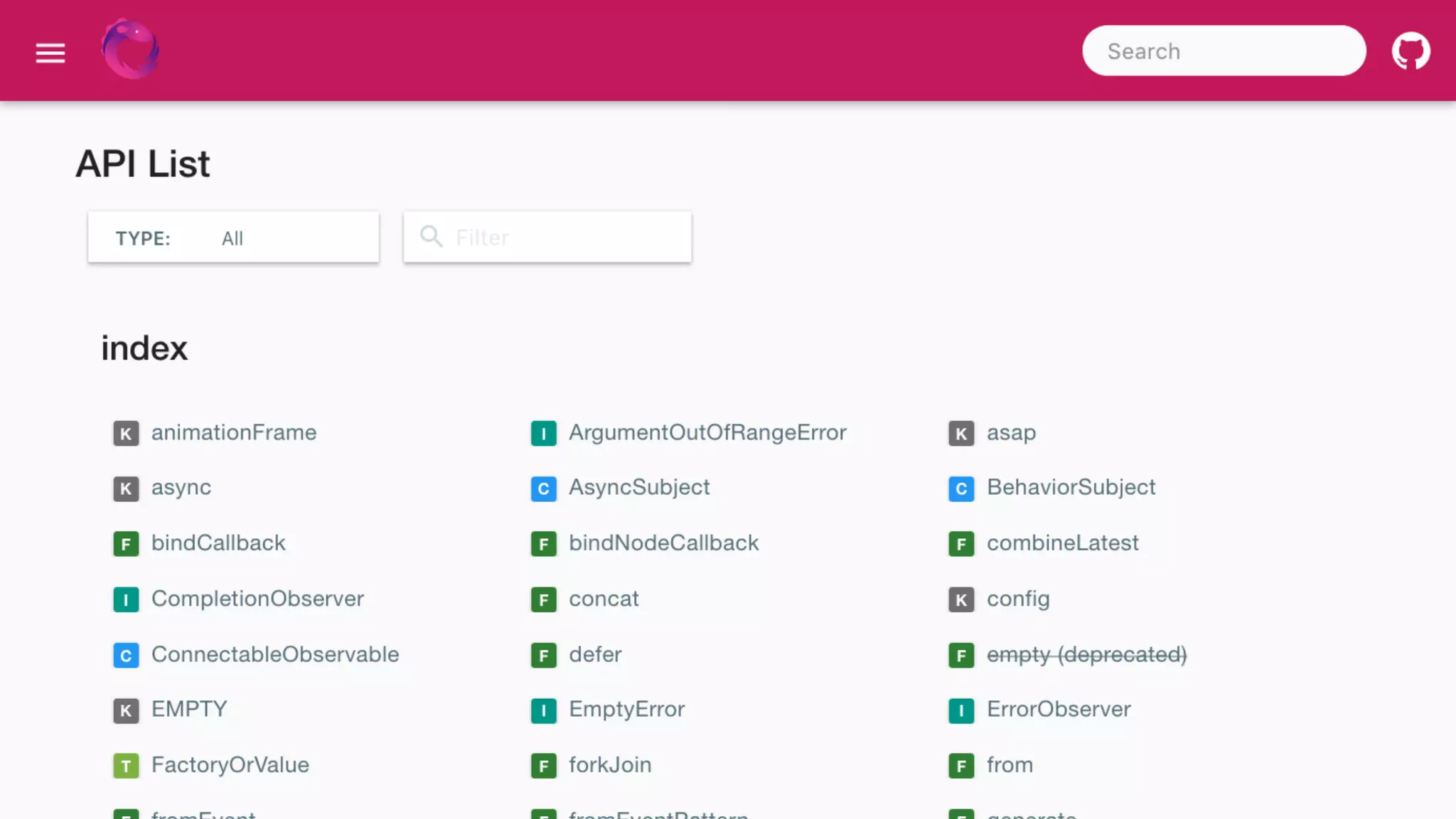The image size is (1456, 819).
Task: Expand the TYPE: All dropdown
Action: tap(233, 237)
